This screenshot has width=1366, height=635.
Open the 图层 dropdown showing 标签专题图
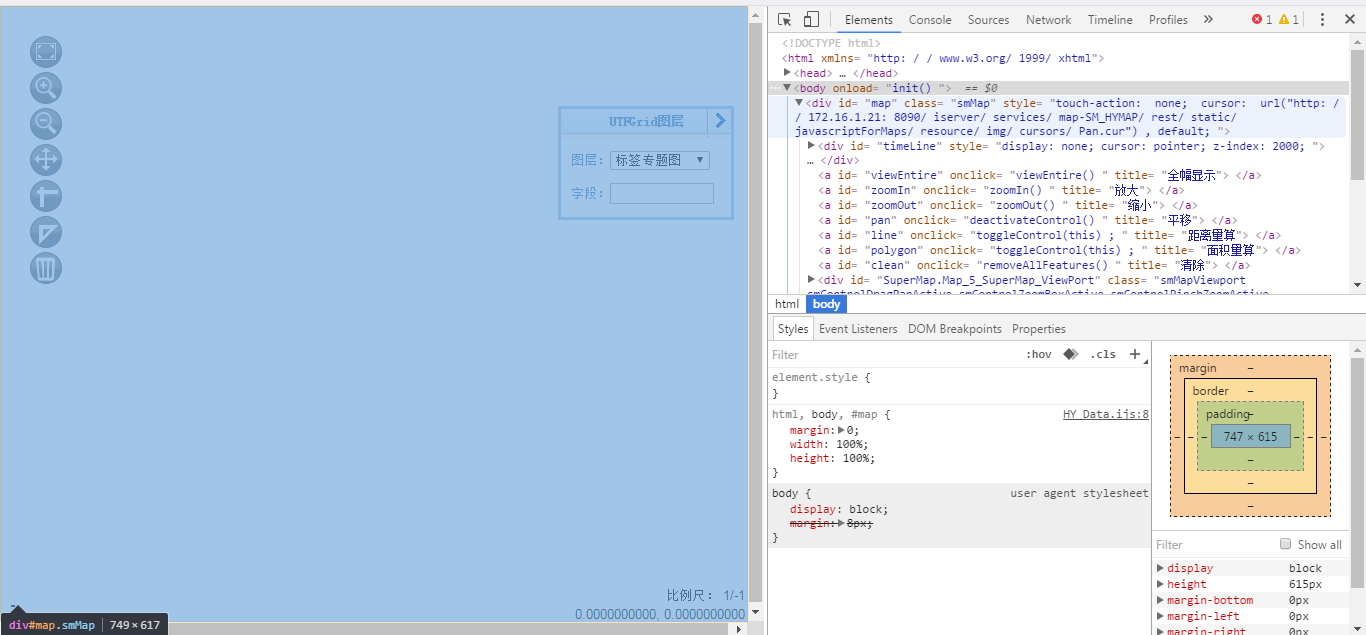(660, 160)
